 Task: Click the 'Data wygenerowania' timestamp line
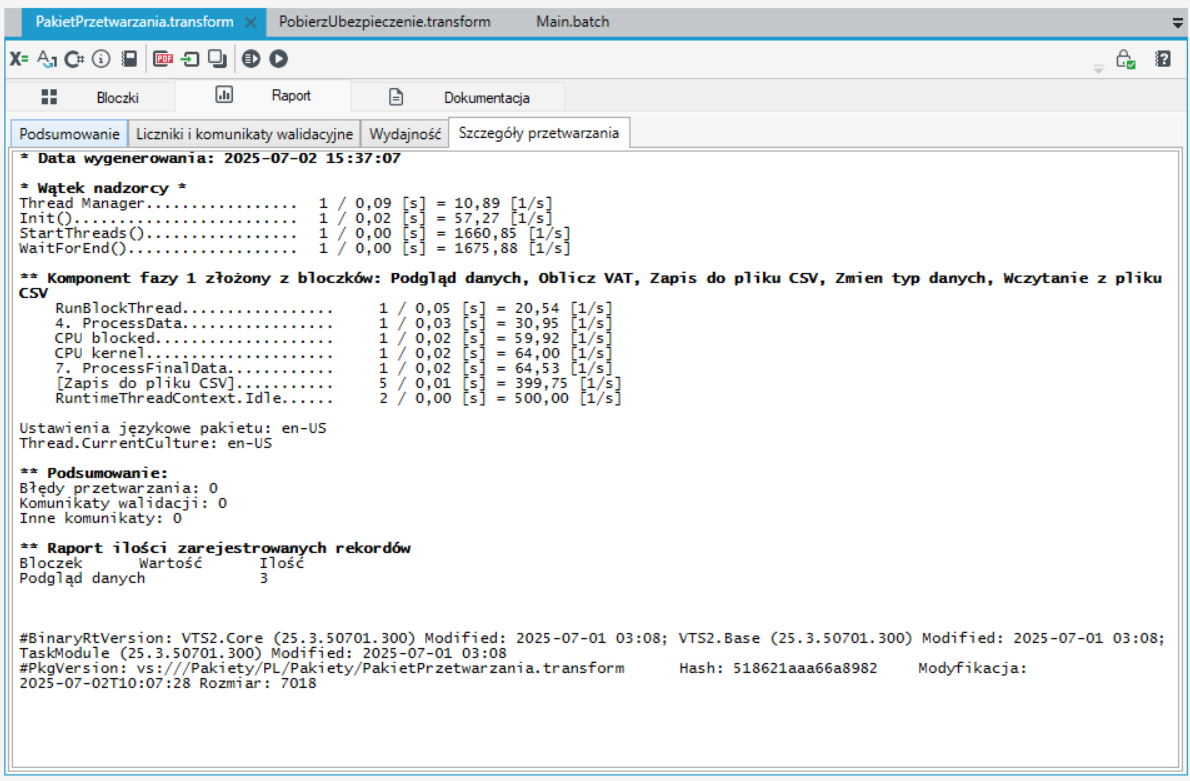[x=210, y=158]
